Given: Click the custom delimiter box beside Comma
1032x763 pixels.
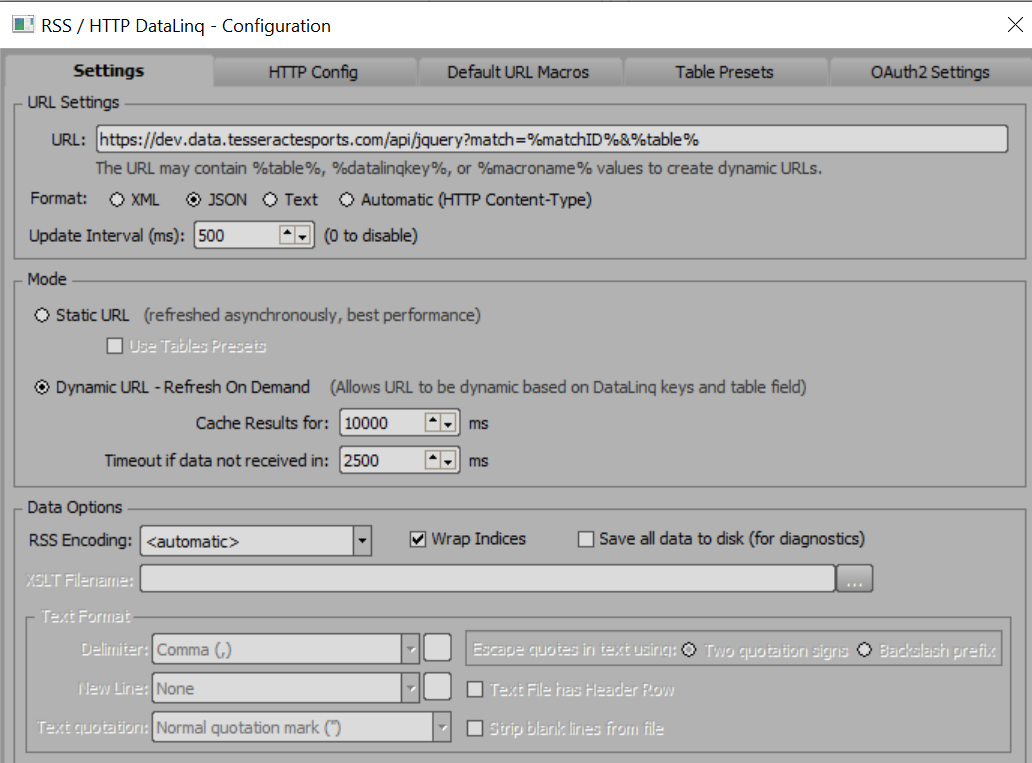Looking at the screenshot, I should (437, 648).
